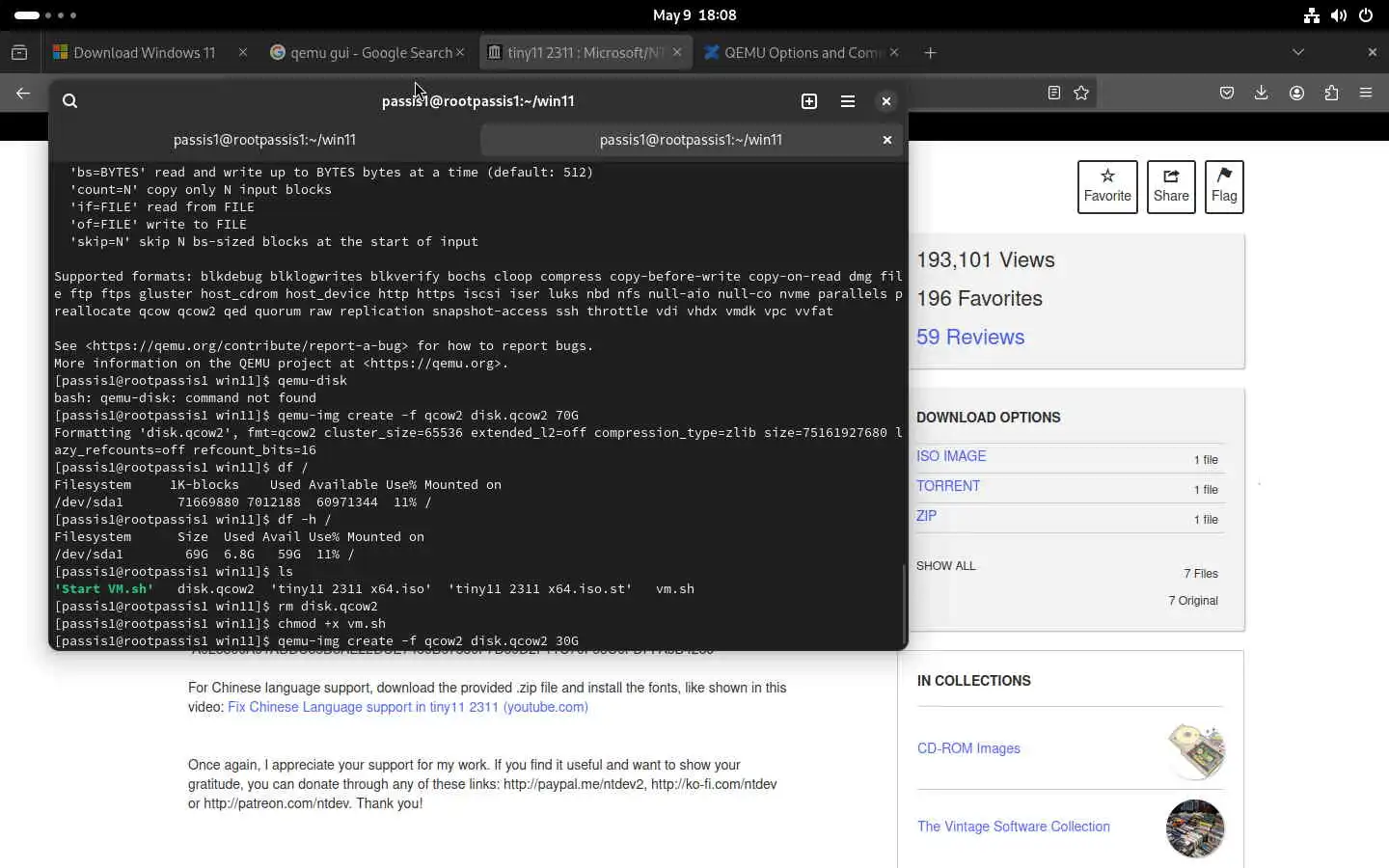Image resolution: width=1389 pixels, height=868 pixels.
Task: Switch to QEMU Options browser tab
Action: click(801, 53)
